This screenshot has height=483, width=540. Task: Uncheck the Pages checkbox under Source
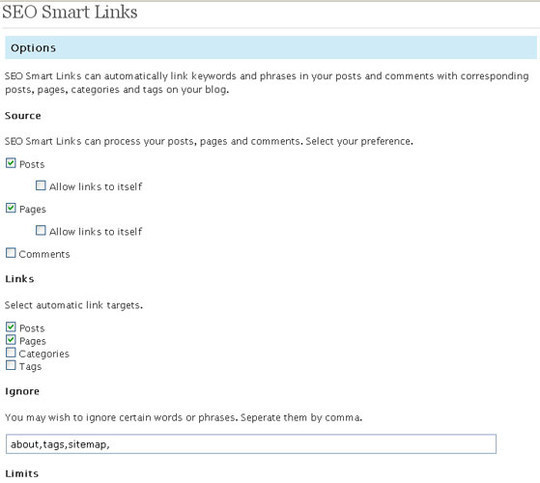tap(11, 208)
